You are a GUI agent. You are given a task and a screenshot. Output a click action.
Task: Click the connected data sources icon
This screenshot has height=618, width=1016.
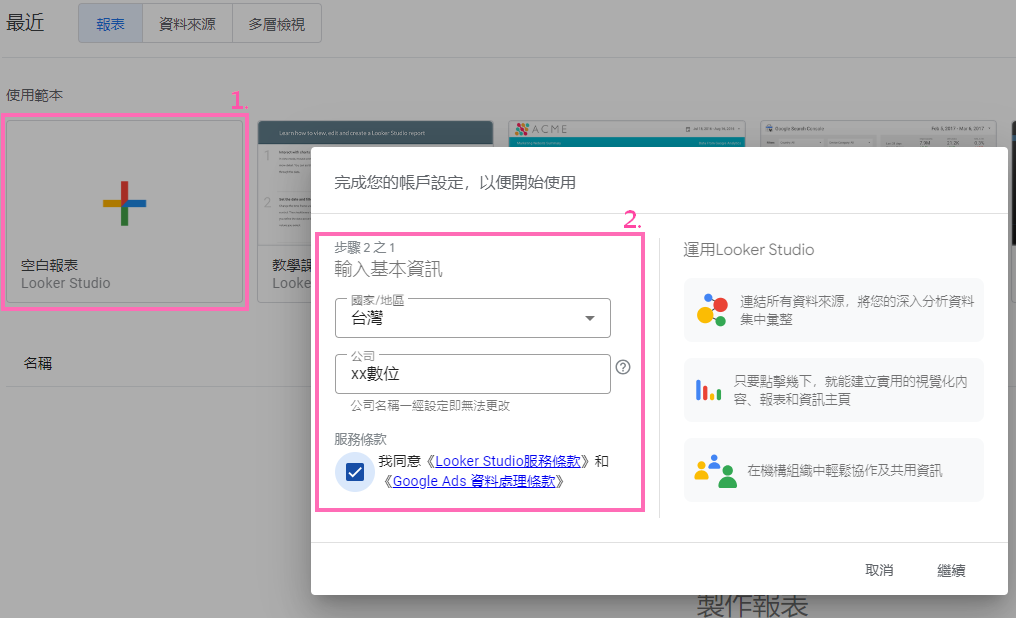[711, 310]
